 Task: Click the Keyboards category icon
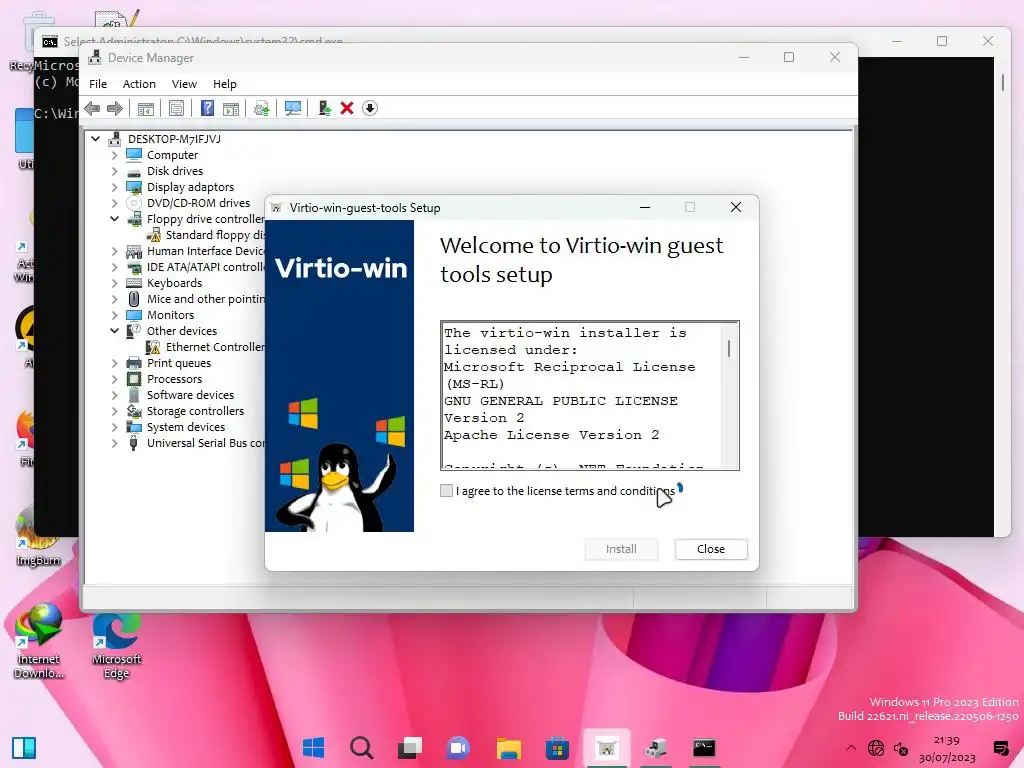coord(134,283)
